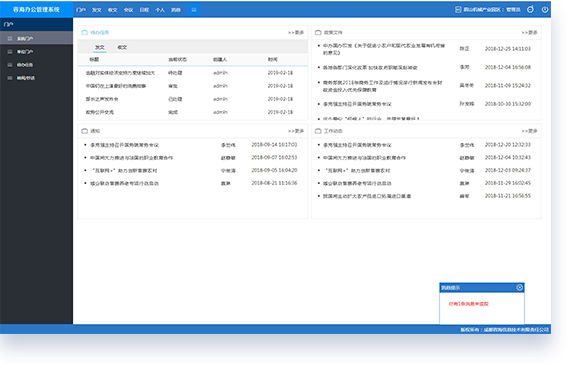Click the 政策文件 panel folder icon
Screen dimensions: 569x365
click(318, 32)
